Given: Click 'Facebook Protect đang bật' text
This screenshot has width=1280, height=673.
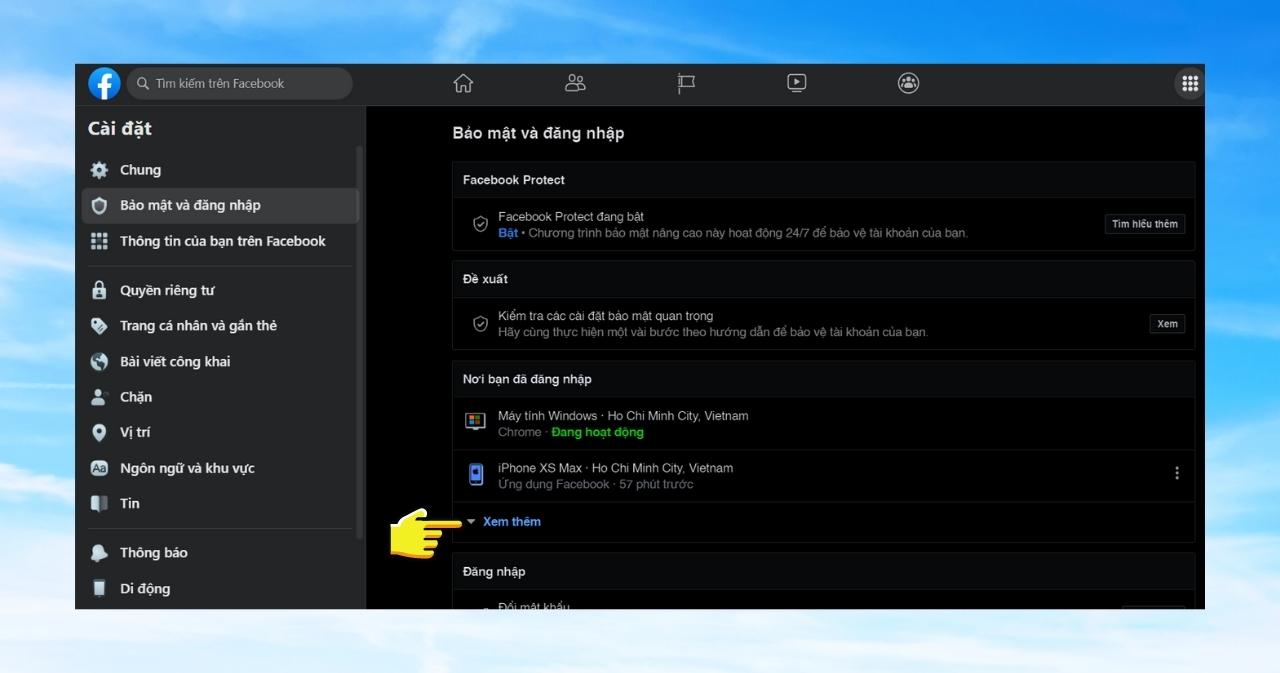Looking at the screenshot, I should [571, 217].
